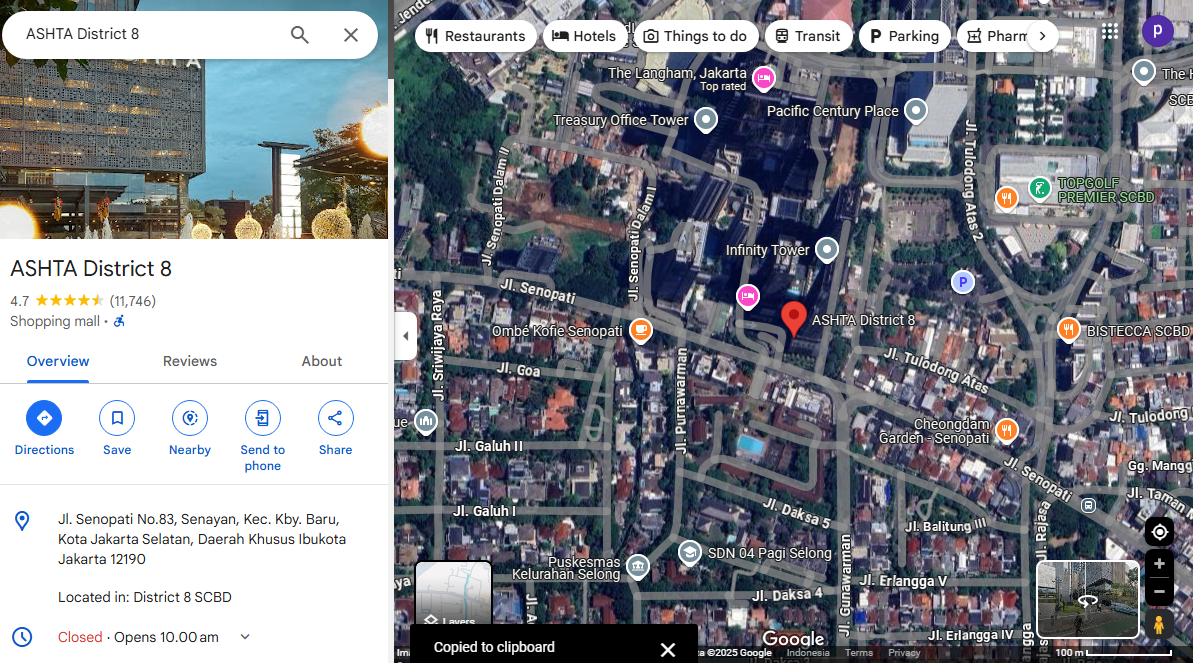The image size is (1193, 663).
Task: Switch to the About tab
Action: tap(322, 362)
